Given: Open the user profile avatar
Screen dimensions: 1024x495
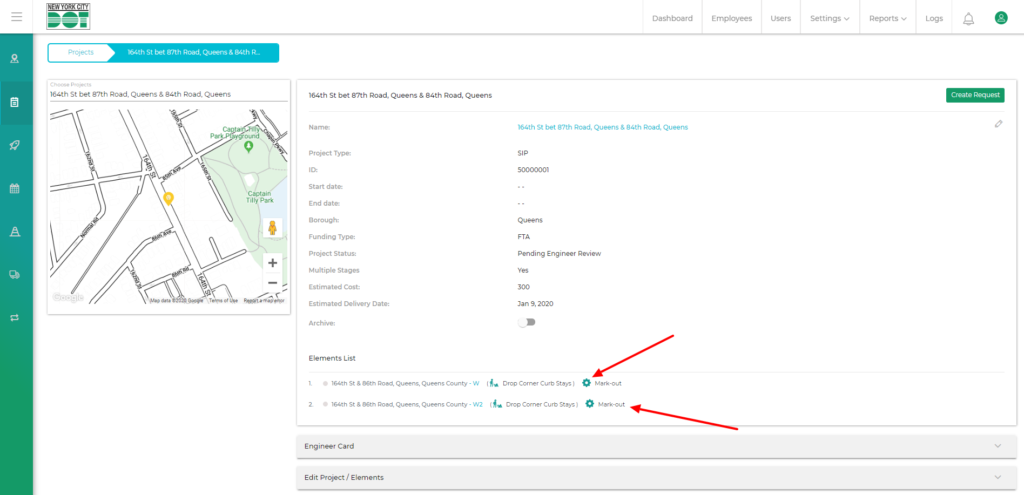Looking at the screenshot, I should [x=1000, y=18].
